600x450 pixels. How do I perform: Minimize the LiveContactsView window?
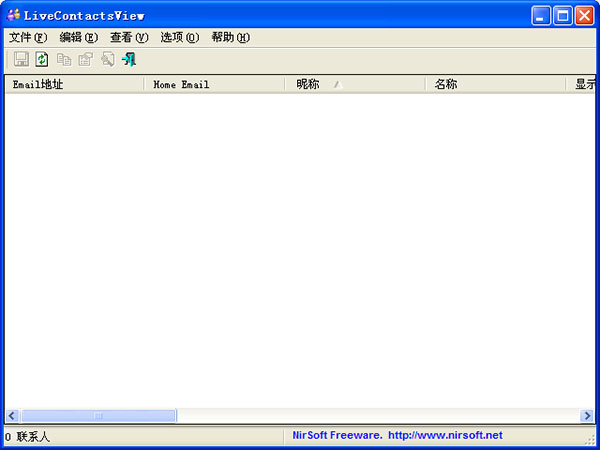point(541,16)
